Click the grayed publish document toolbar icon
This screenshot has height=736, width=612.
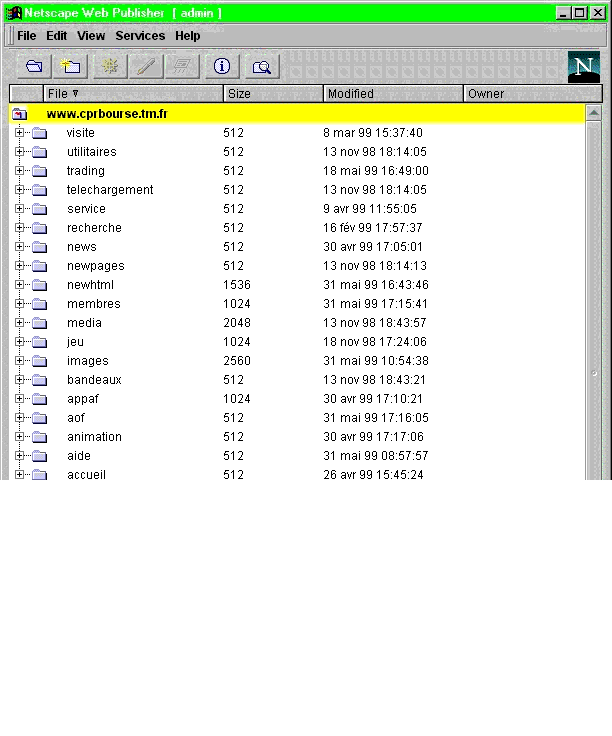(x=182, y=66)
